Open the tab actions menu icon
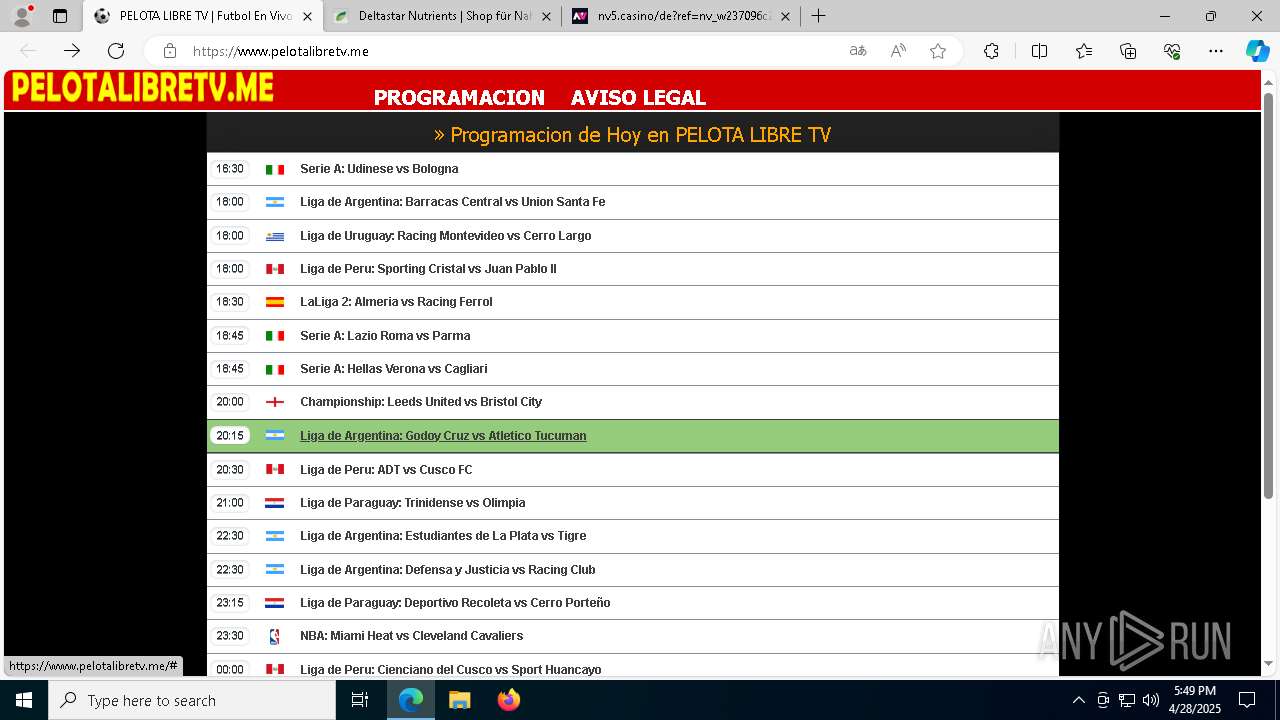1280x720 pixels. pos(60,16)
